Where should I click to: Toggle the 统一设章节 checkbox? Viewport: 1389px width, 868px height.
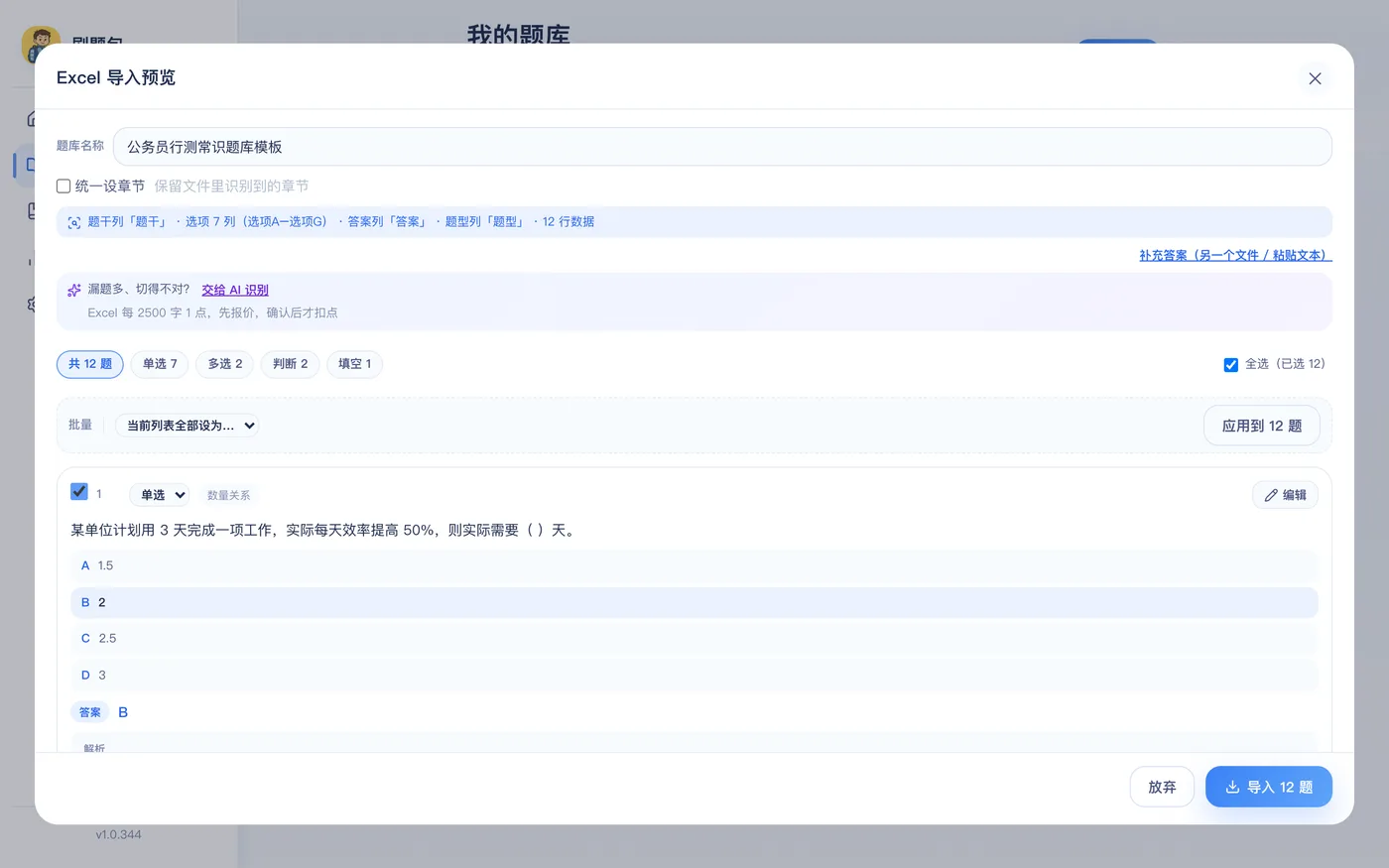63,186
